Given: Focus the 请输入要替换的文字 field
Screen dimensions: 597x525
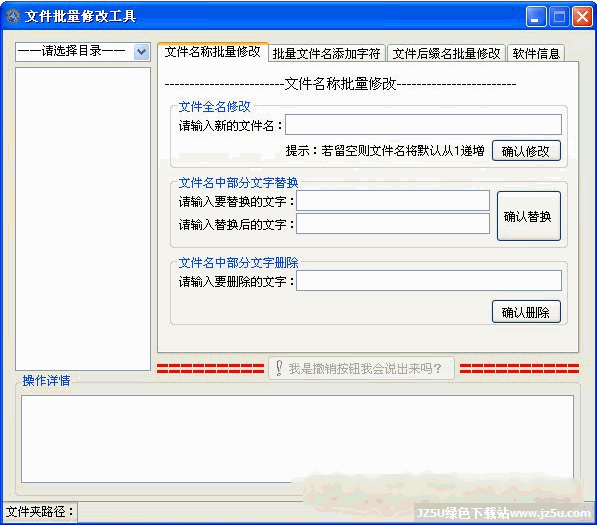Looking at the screenshot, I should pos(393,201).
